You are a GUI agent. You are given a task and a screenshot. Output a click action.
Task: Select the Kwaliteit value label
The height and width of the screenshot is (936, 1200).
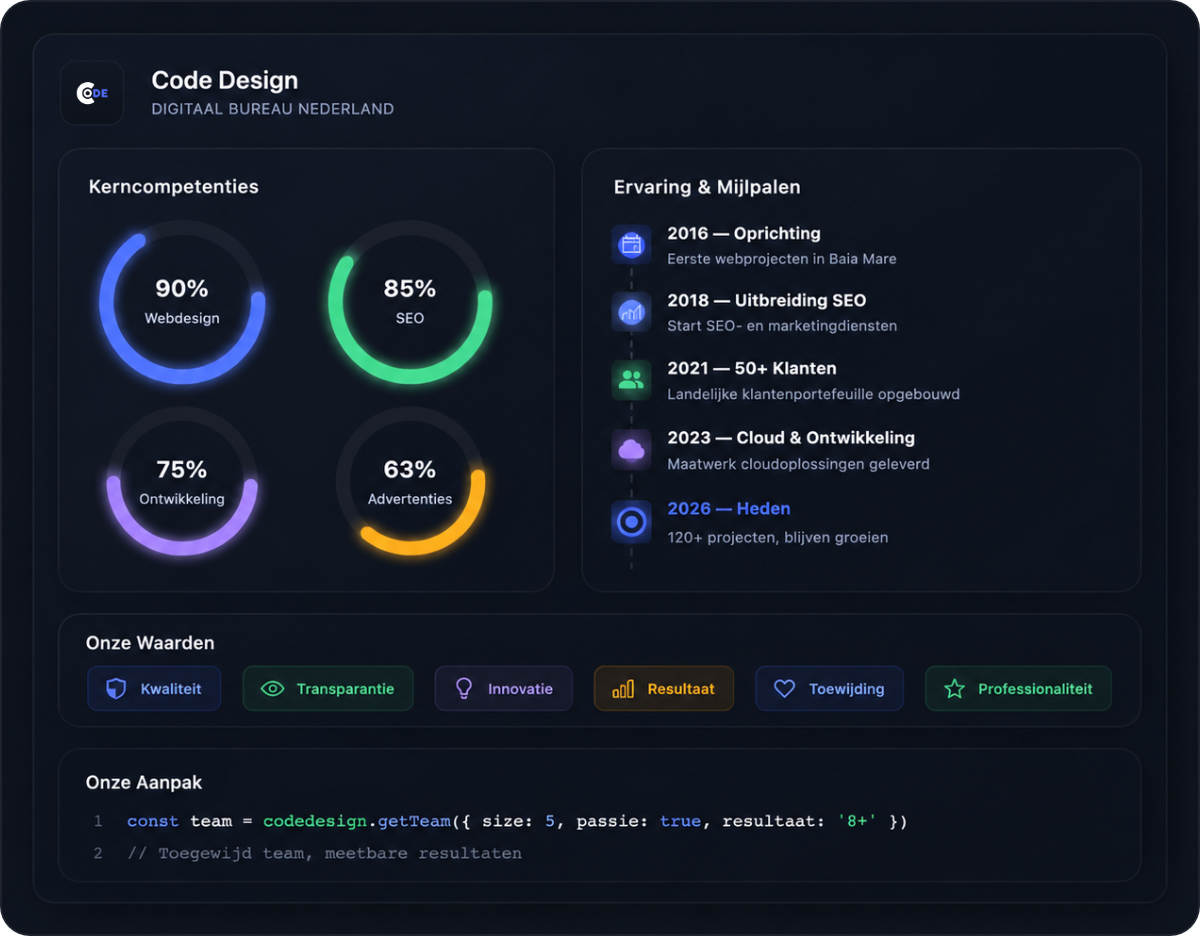pos(171,689)
